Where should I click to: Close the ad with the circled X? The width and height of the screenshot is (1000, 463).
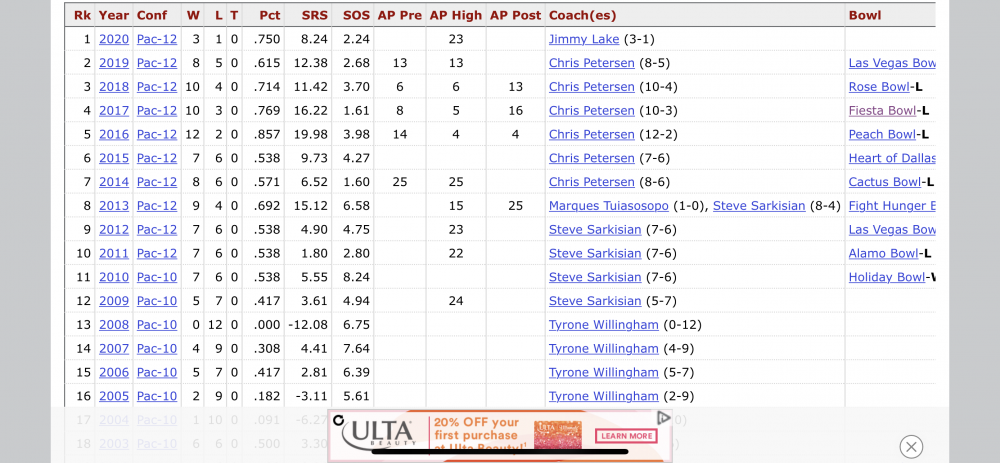(910, 447)
